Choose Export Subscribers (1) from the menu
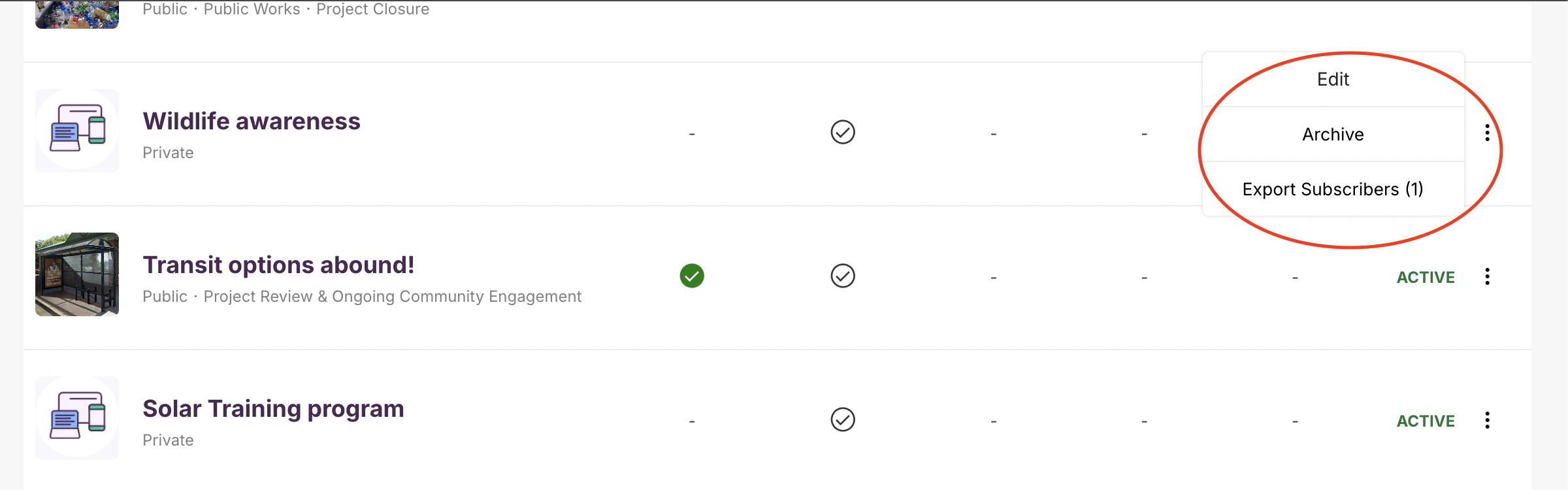 [1333, 189]
